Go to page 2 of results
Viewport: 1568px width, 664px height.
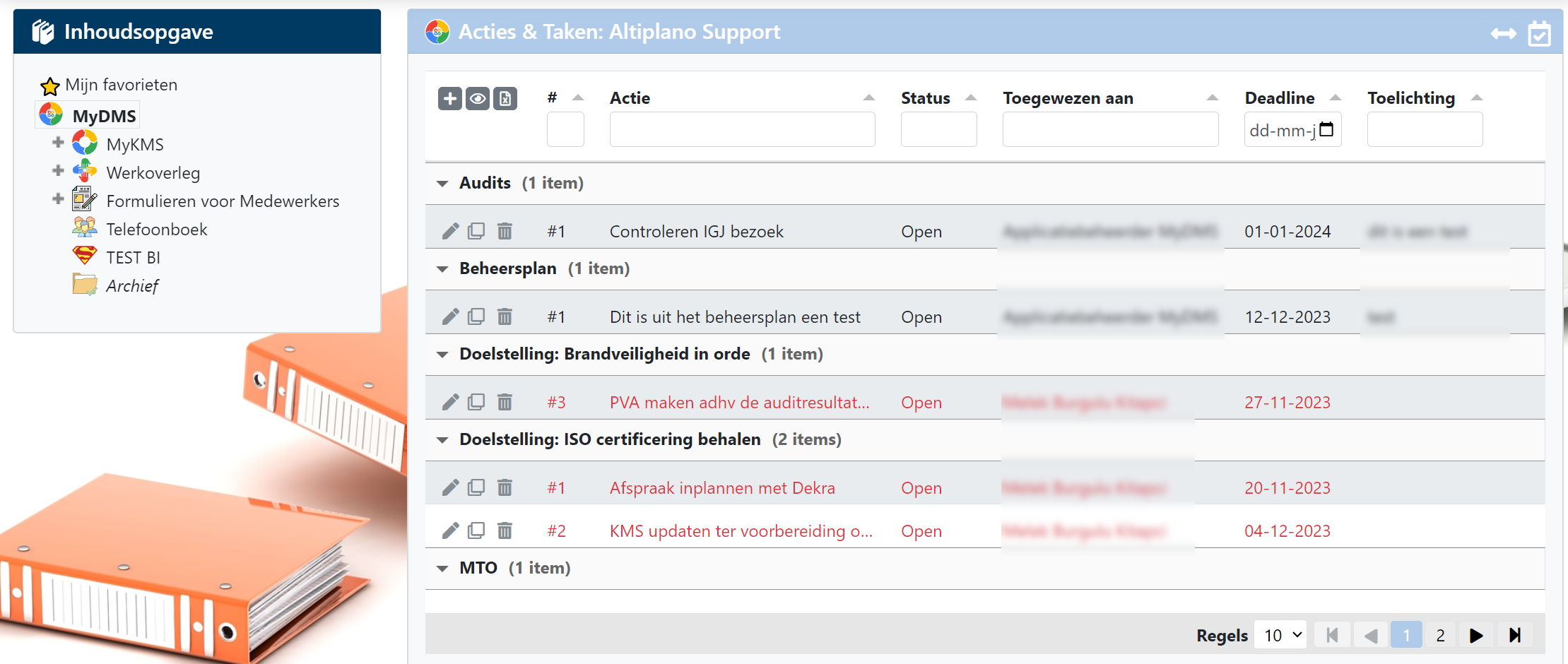(x=1440, y=635)
